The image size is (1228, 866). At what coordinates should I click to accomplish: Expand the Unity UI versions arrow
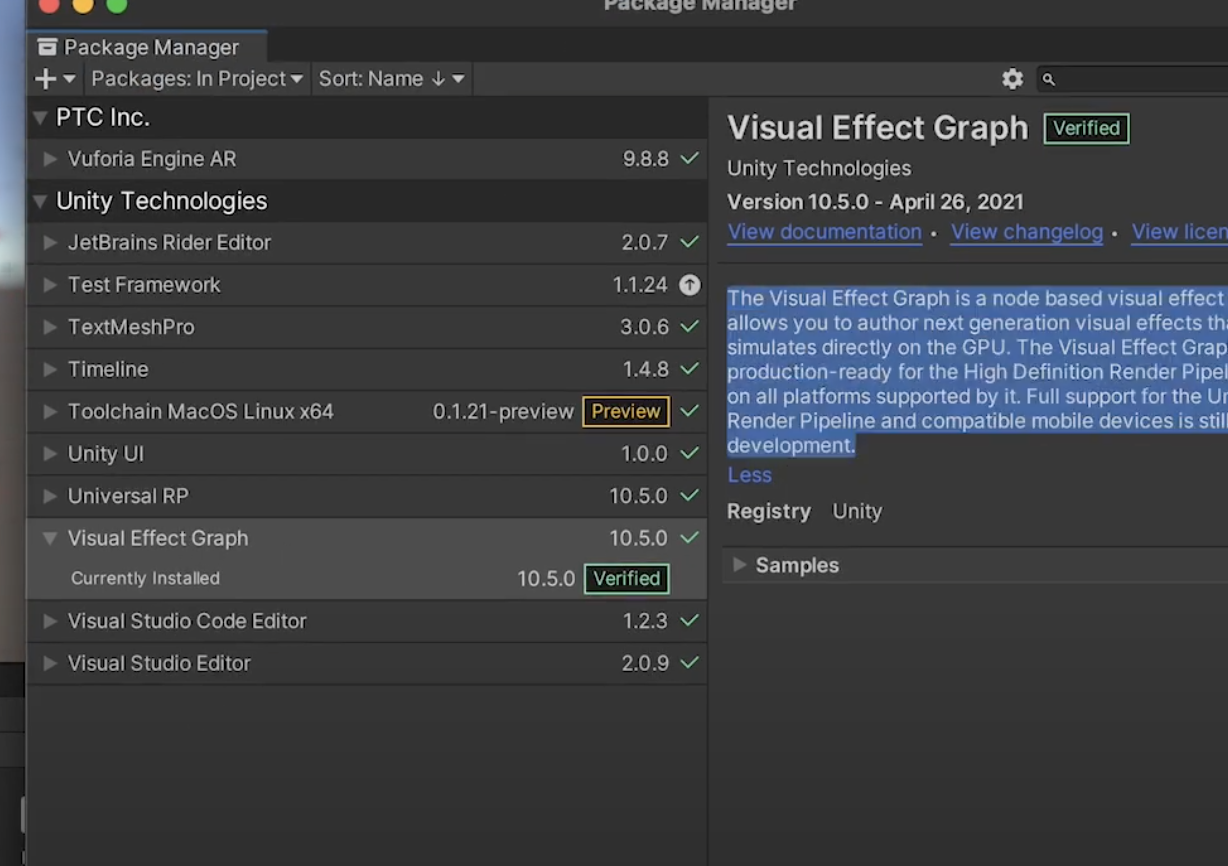49,454
